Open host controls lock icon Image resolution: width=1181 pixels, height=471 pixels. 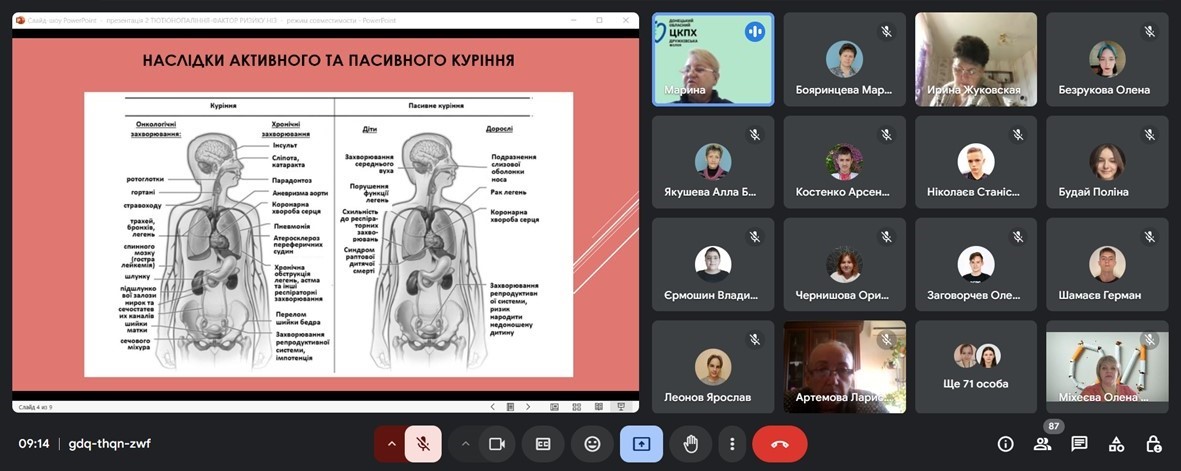[1153, 444]
